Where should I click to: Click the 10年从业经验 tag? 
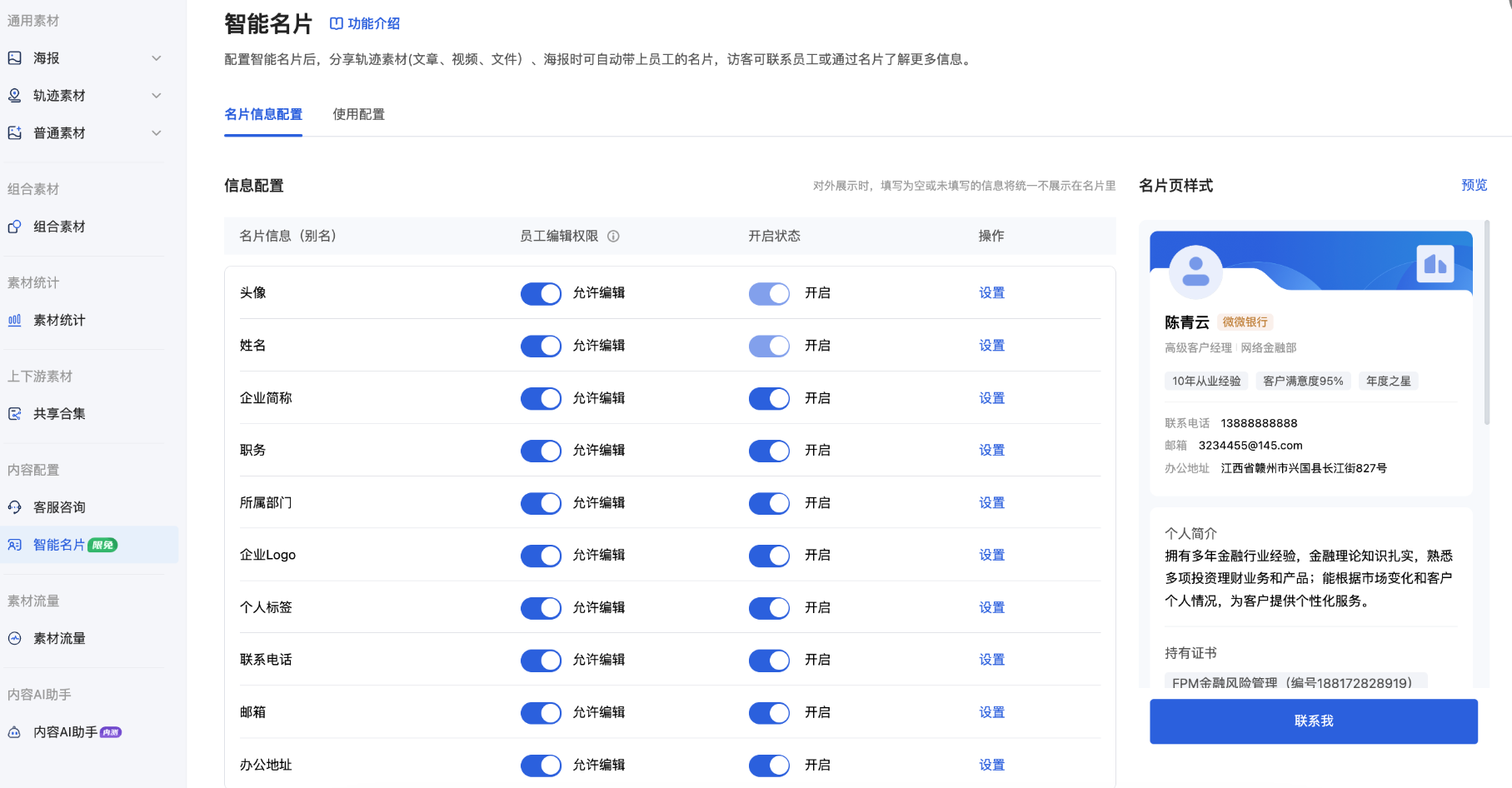(x=1206, y=381)
